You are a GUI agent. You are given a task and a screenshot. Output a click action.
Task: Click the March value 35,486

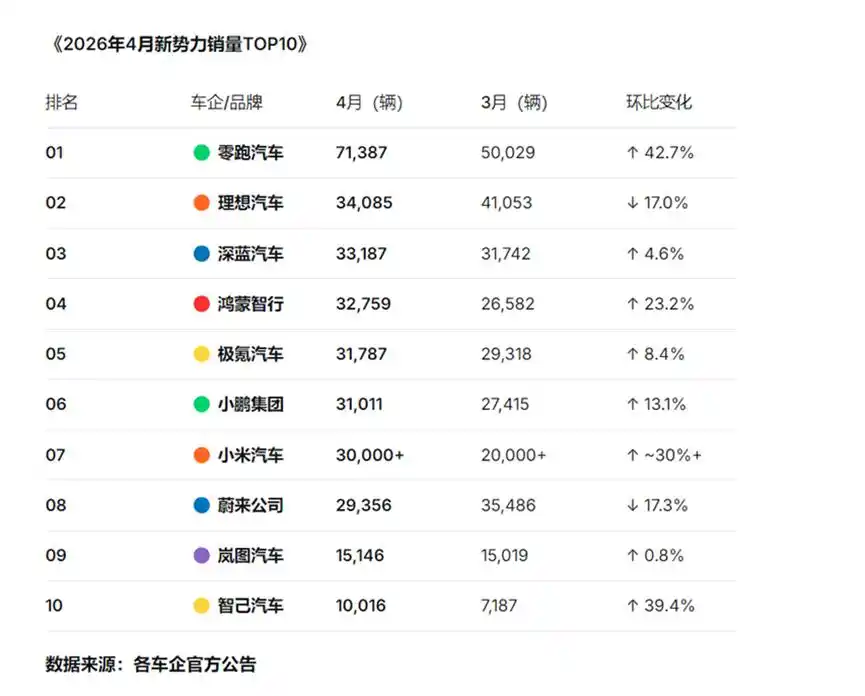click(508, 505)
